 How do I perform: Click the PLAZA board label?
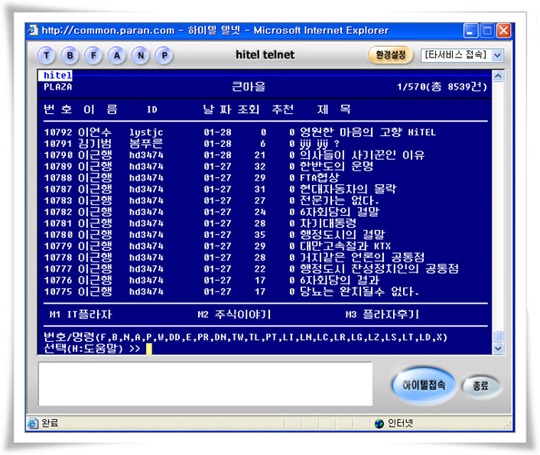(58, 87)
